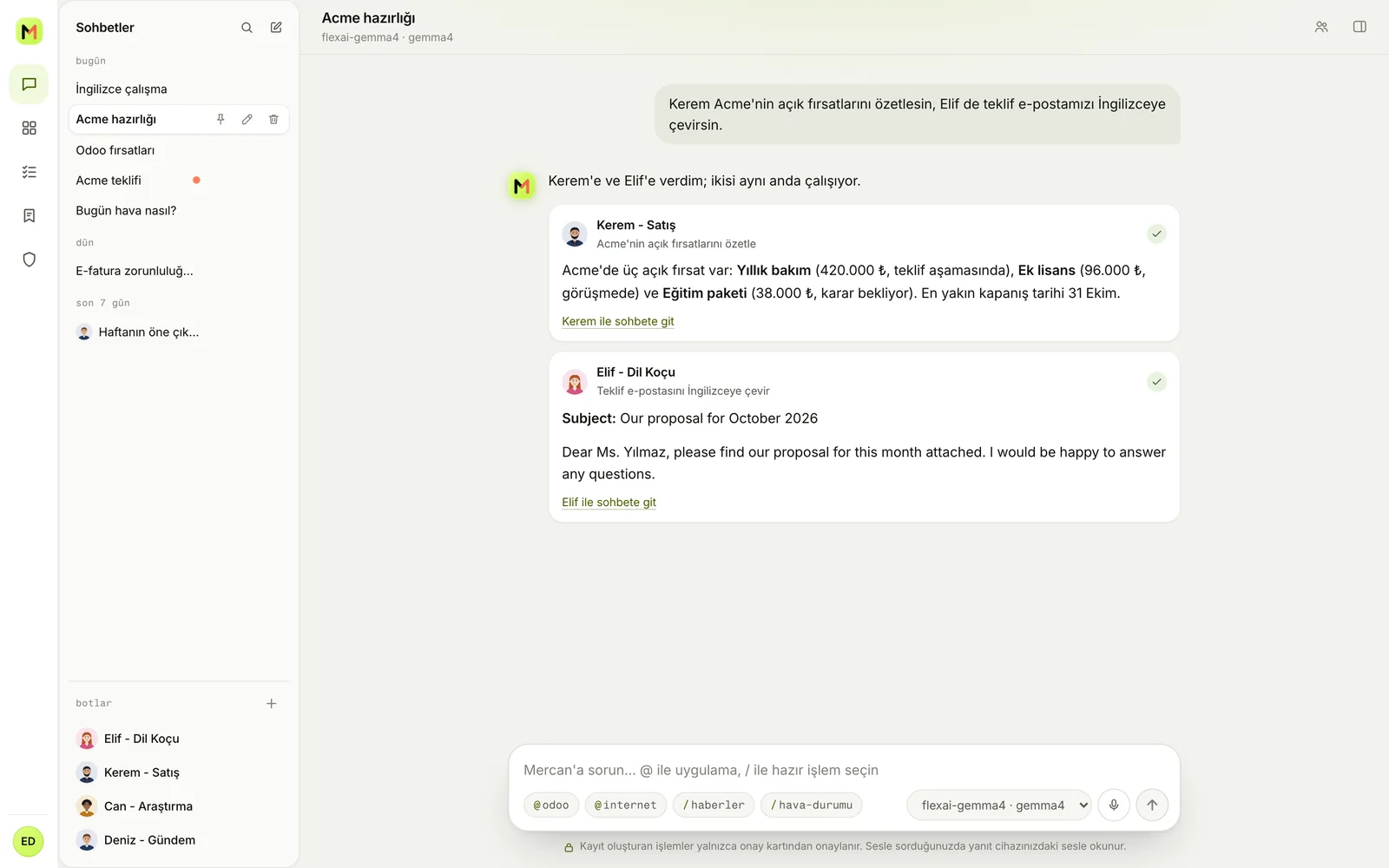The image size is (1389, 868).
Task: Open the apps grid in left rail
Action: tap(29, 128)
